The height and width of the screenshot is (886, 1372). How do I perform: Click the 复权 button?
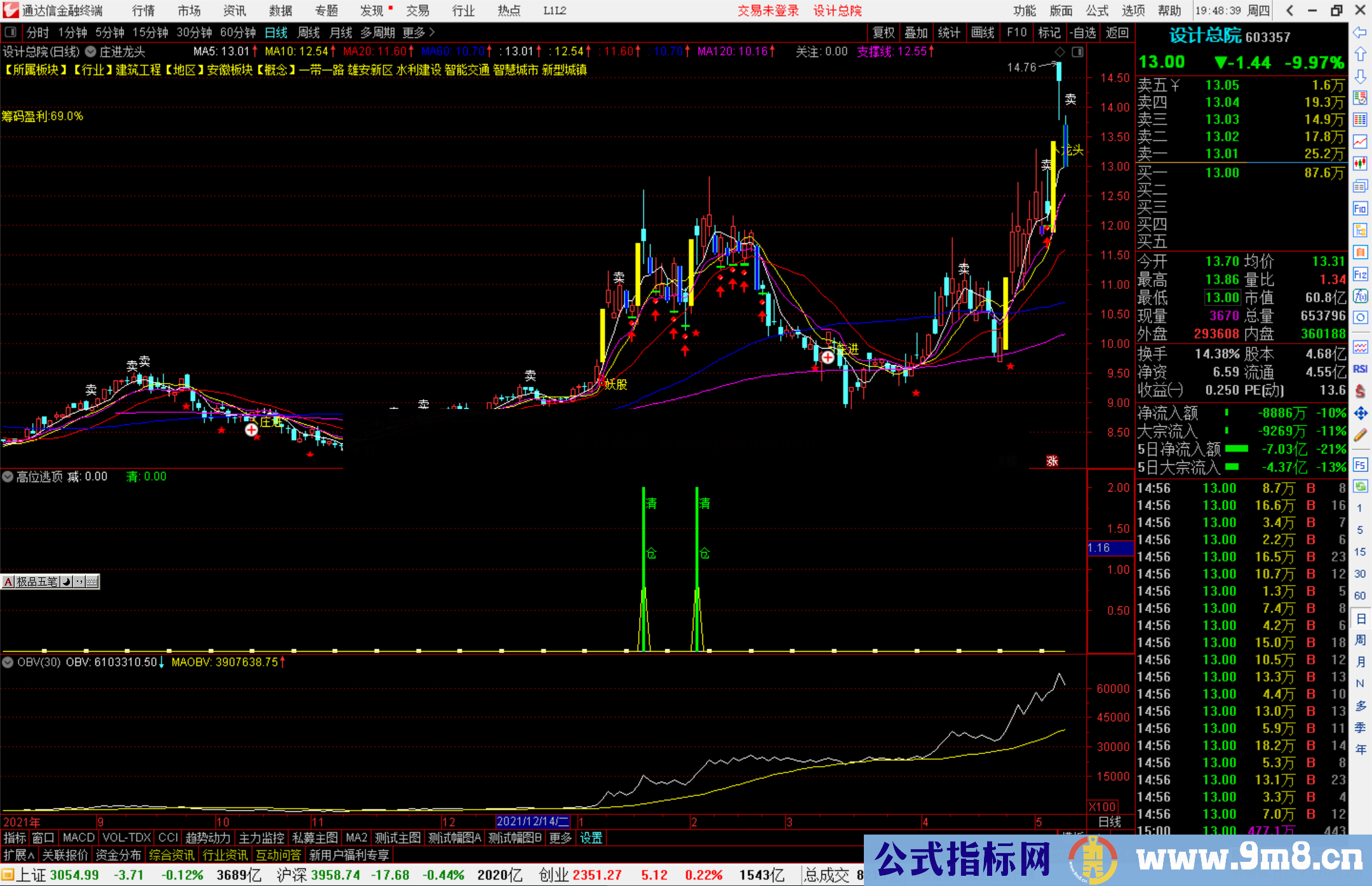point(883,32)
